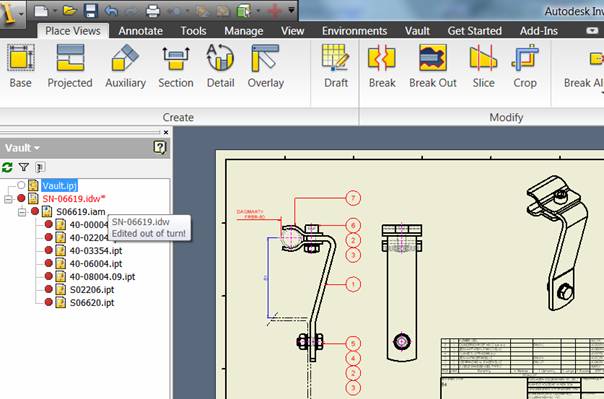Collapse the S06619.iam assembly node
This screenshot has width=604, height=399.
point(22,212)
